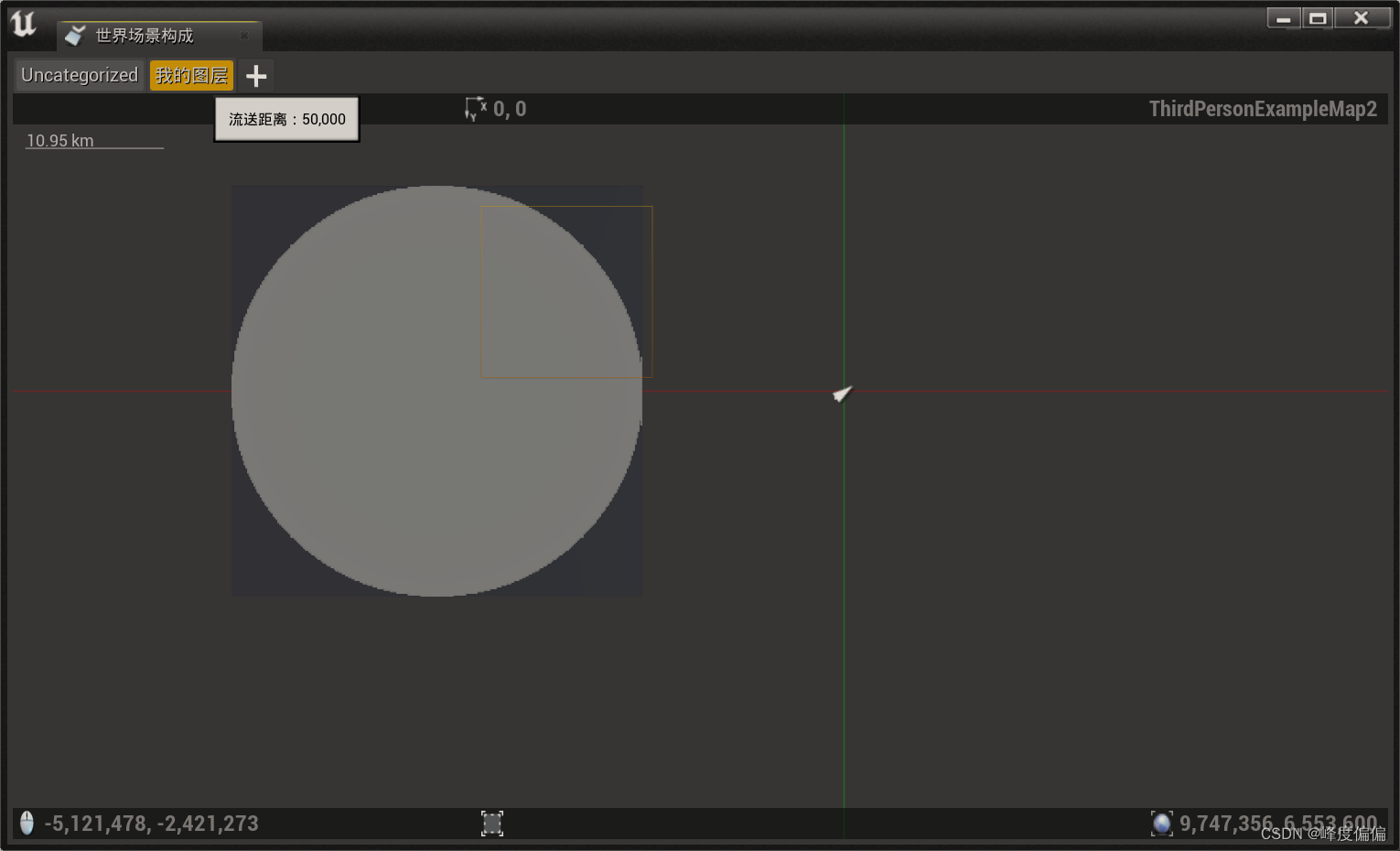Click the camera position arrow marker
The image size is (1400, 851).
(843, 393)
